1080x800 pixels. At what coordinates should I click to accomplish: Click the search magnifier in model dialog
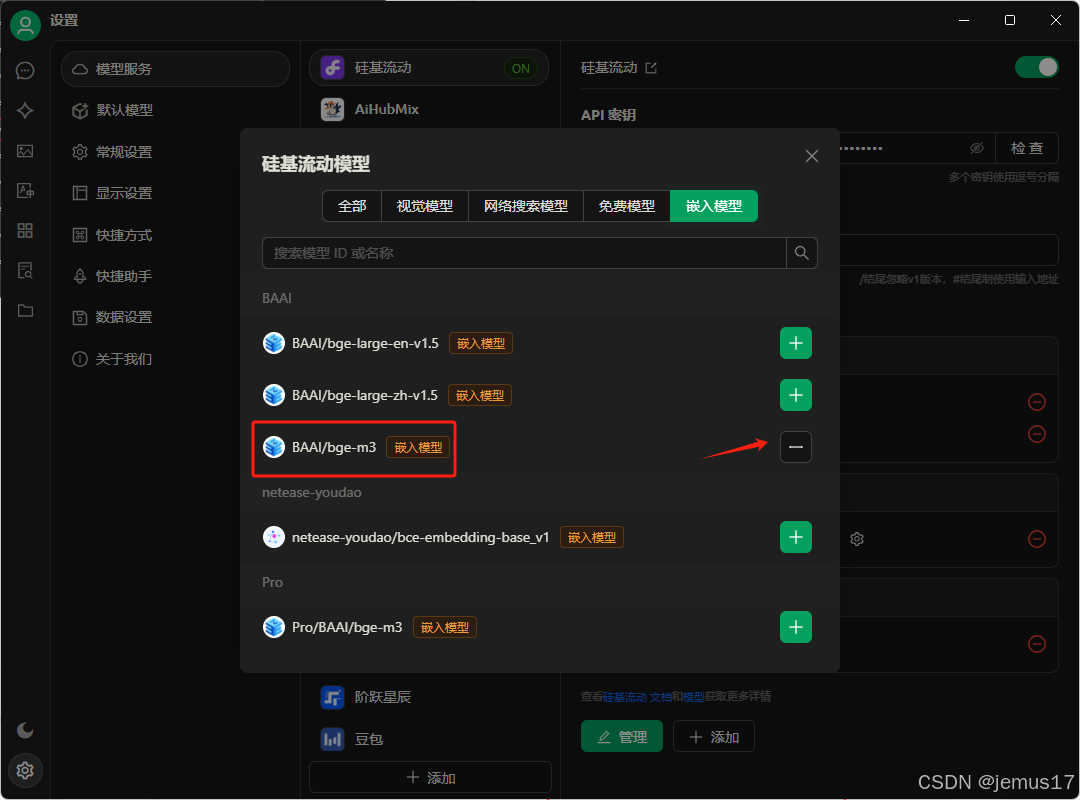coord(802,253)
